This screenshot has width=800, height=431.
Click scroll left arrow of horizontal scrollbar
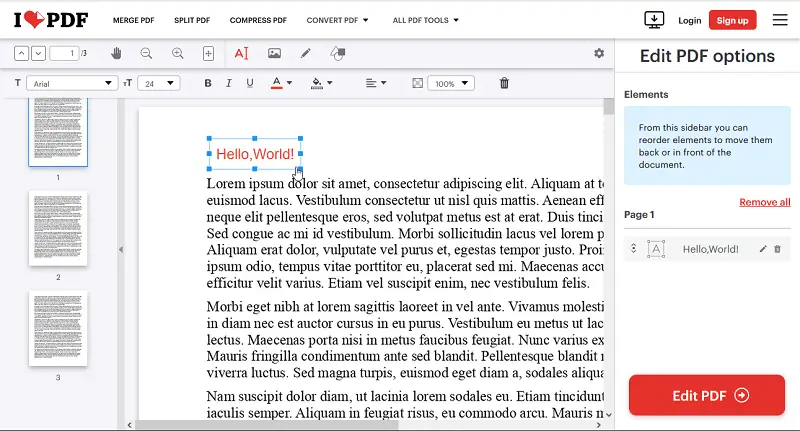click(130, 425)
